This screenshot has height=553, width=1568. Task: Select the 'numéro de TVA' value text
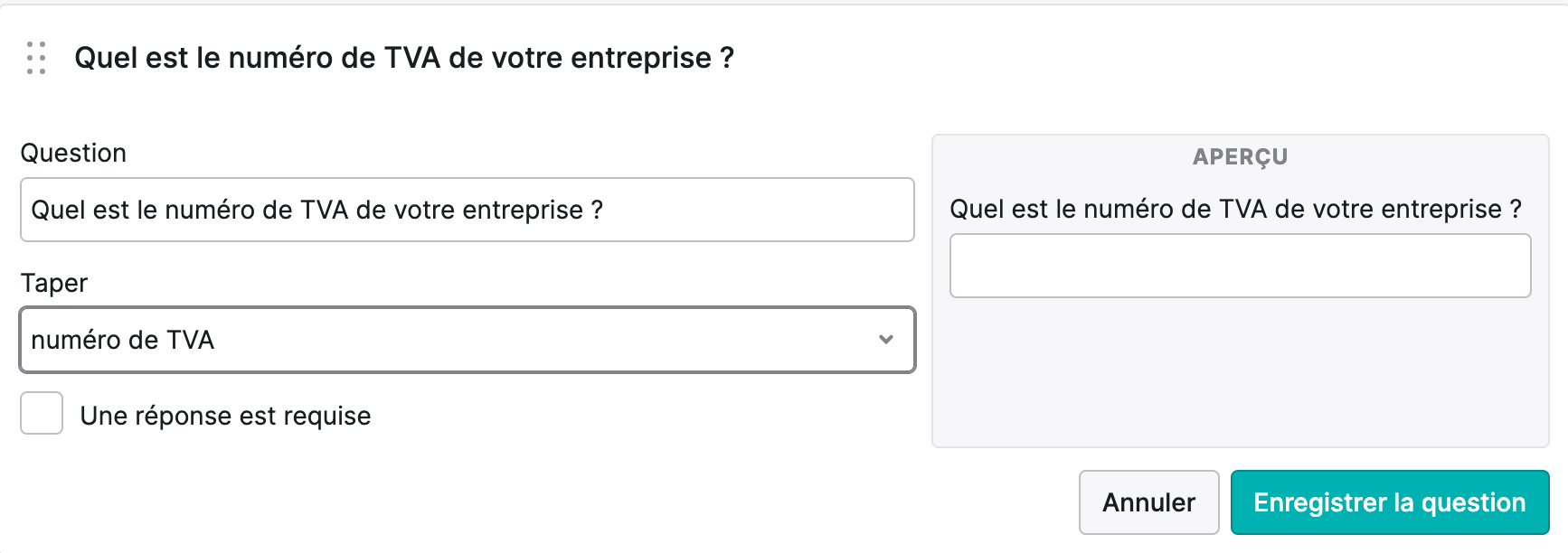click(x=123, y=340)
